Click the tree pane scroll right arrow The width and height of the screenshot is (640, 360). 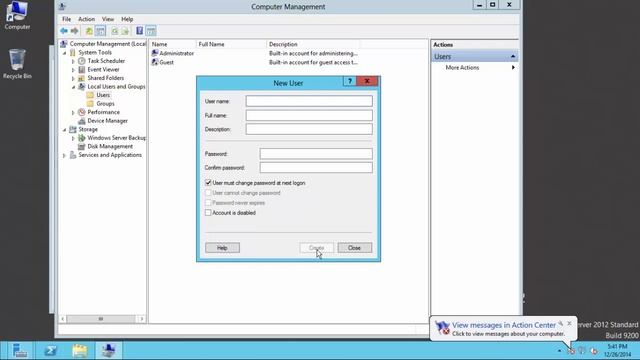[x=142, y=319]
